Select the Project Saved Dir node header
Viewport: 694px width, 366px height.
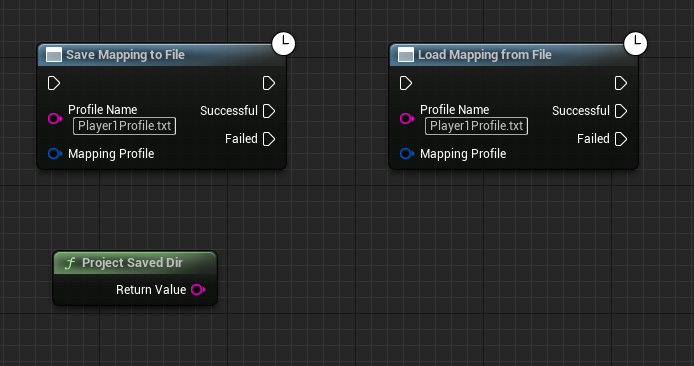(x=135, y=263)
